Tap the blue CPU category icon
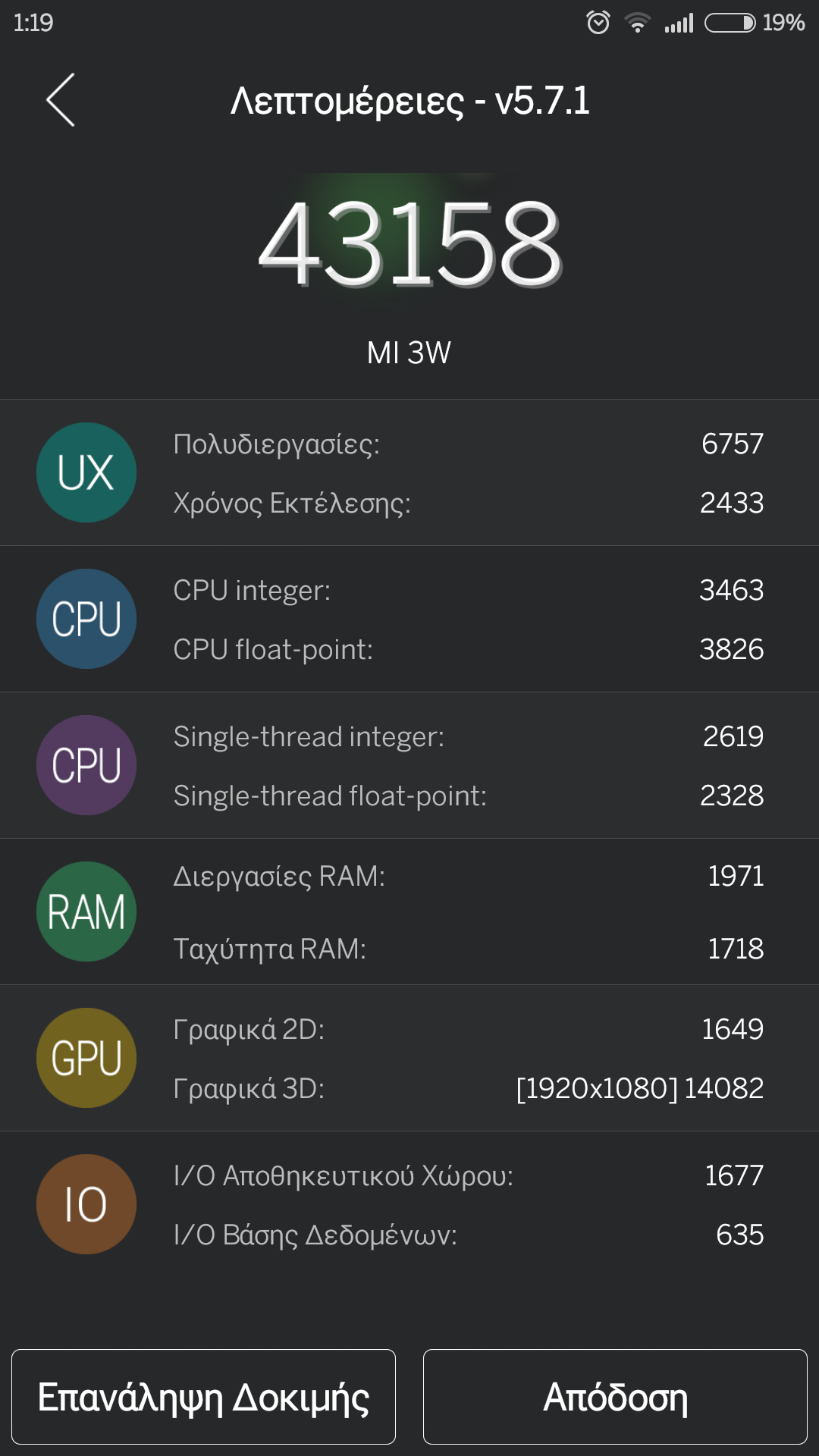 86,619
